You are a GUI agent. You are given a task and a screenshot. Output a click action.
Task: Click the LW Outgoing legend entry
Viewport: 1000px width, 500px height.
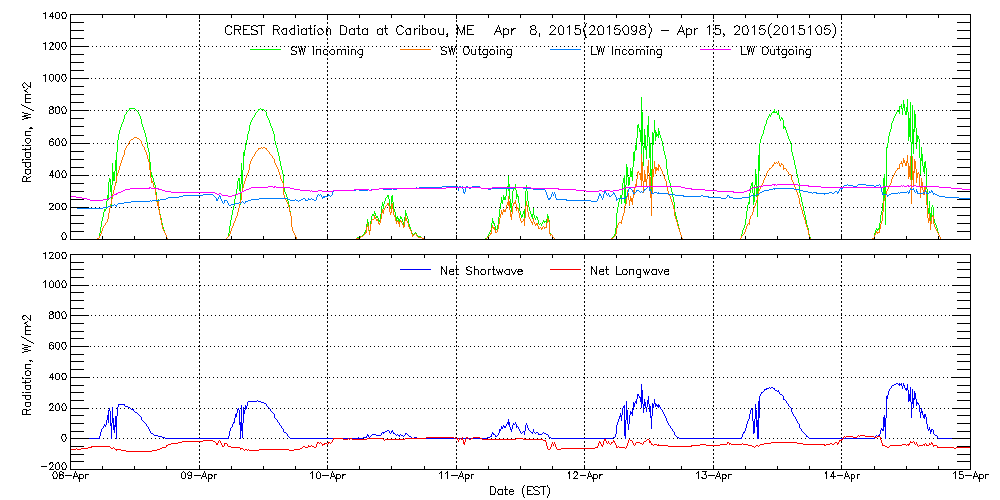pos(775,51)
